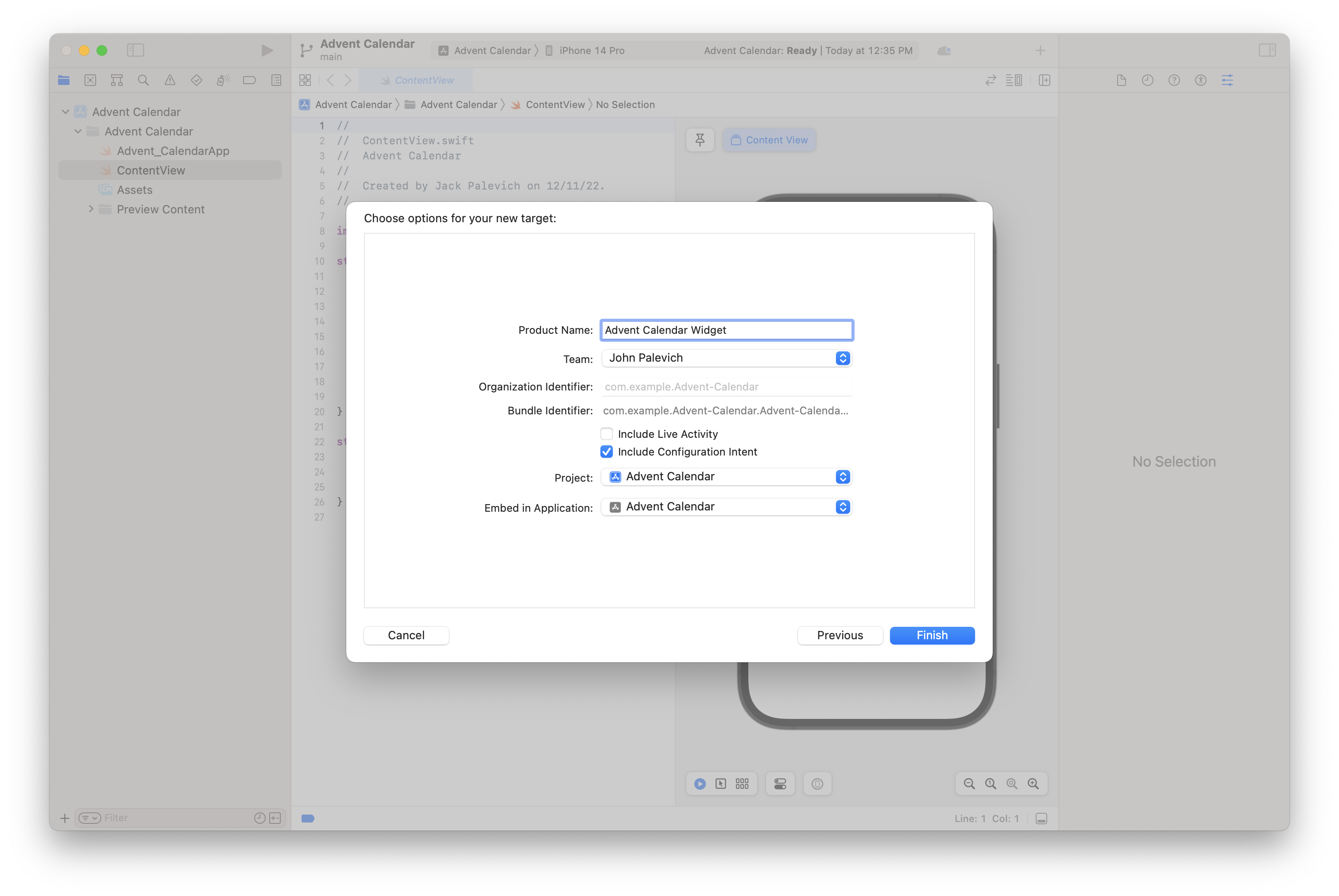Click the Previous button

coord(840,635)
